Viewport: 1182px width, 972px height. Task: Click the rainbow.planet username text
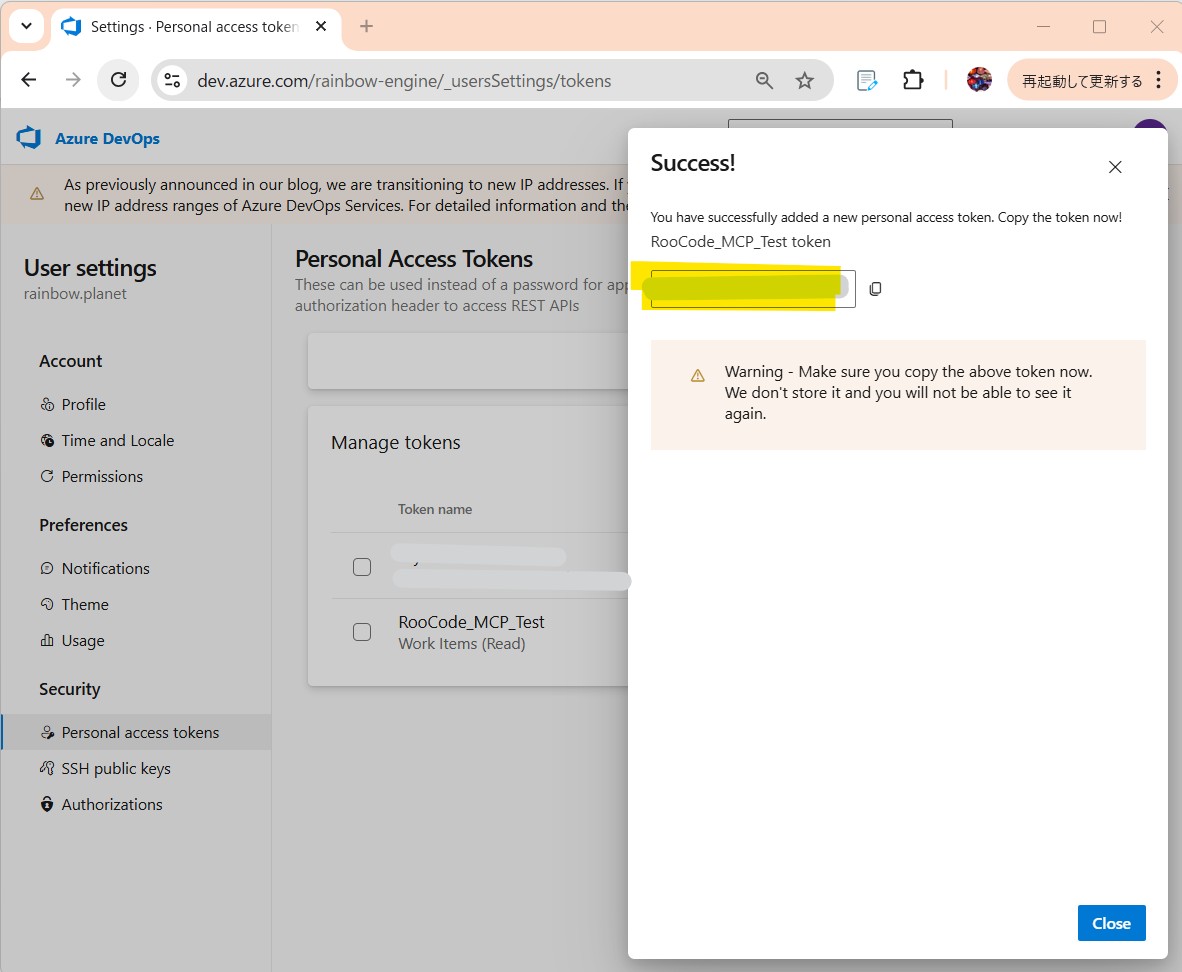[x=75, y=293]
